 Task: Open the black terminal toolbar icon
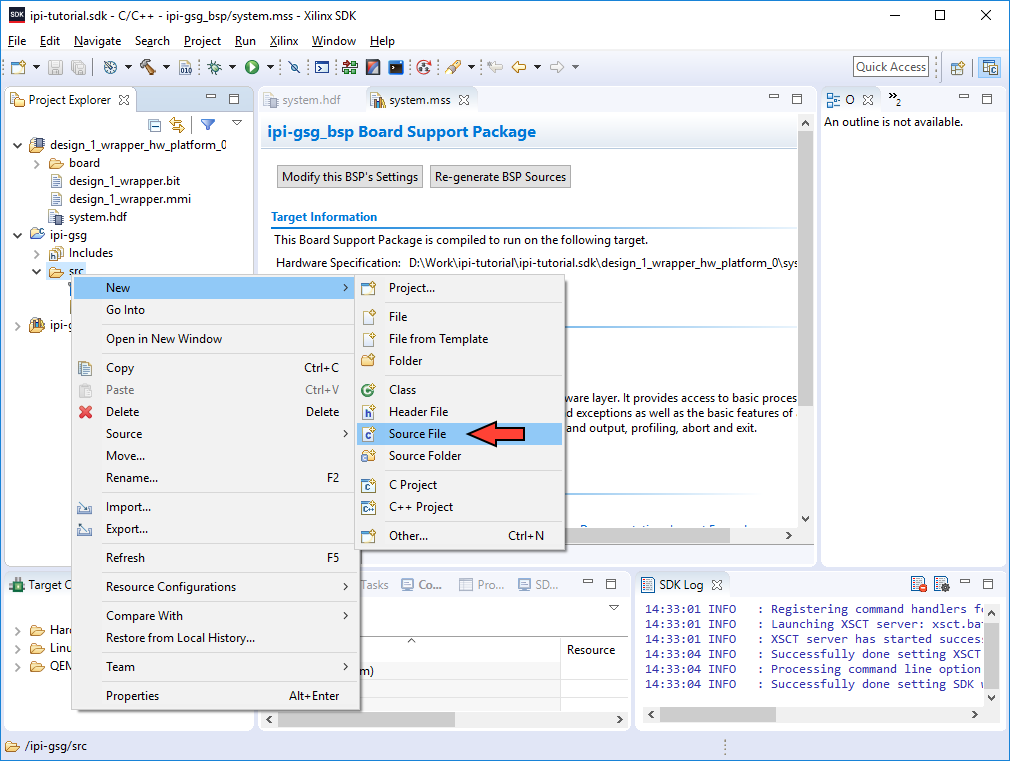pos(396,67)
